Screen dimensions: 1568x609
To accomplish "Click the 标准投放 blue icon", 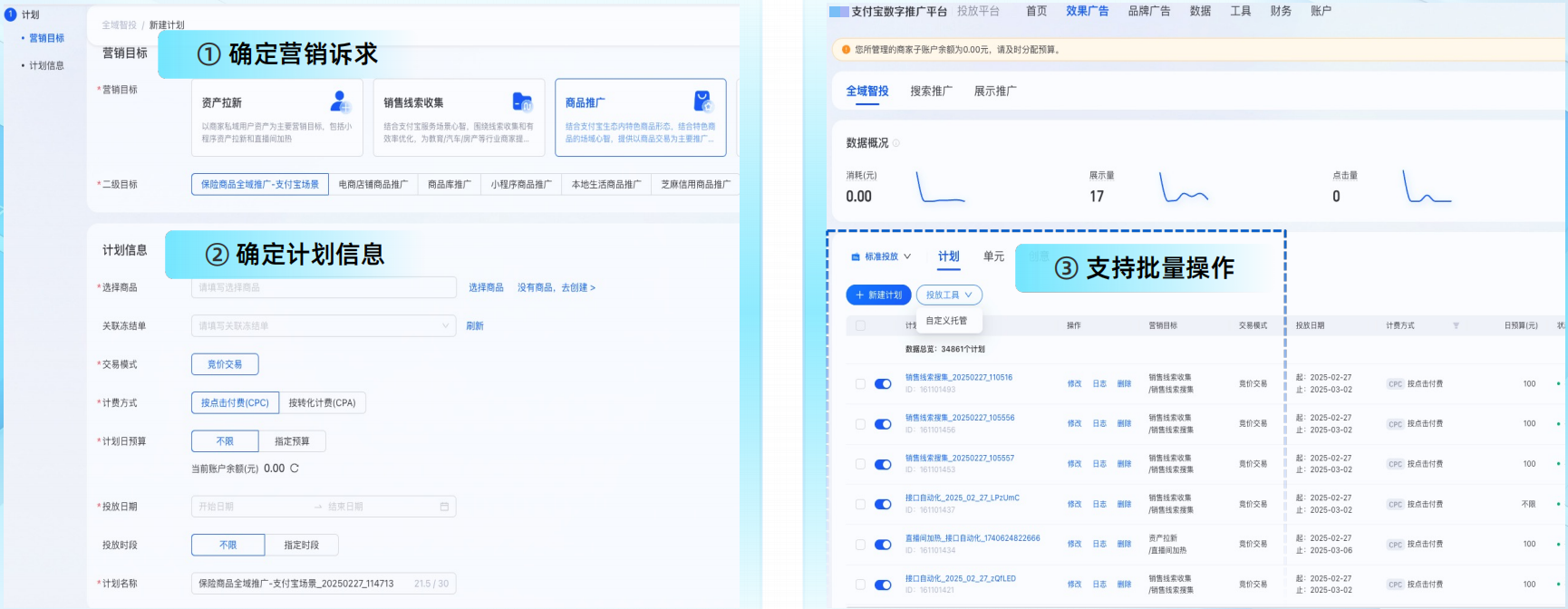I will [855, 257].
